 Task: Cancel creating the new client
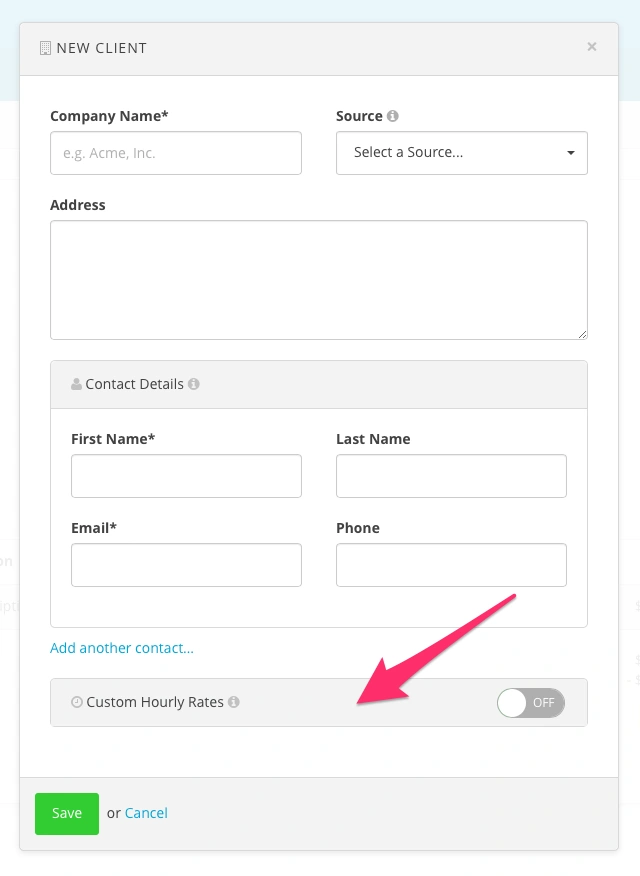tap(146, 813)
